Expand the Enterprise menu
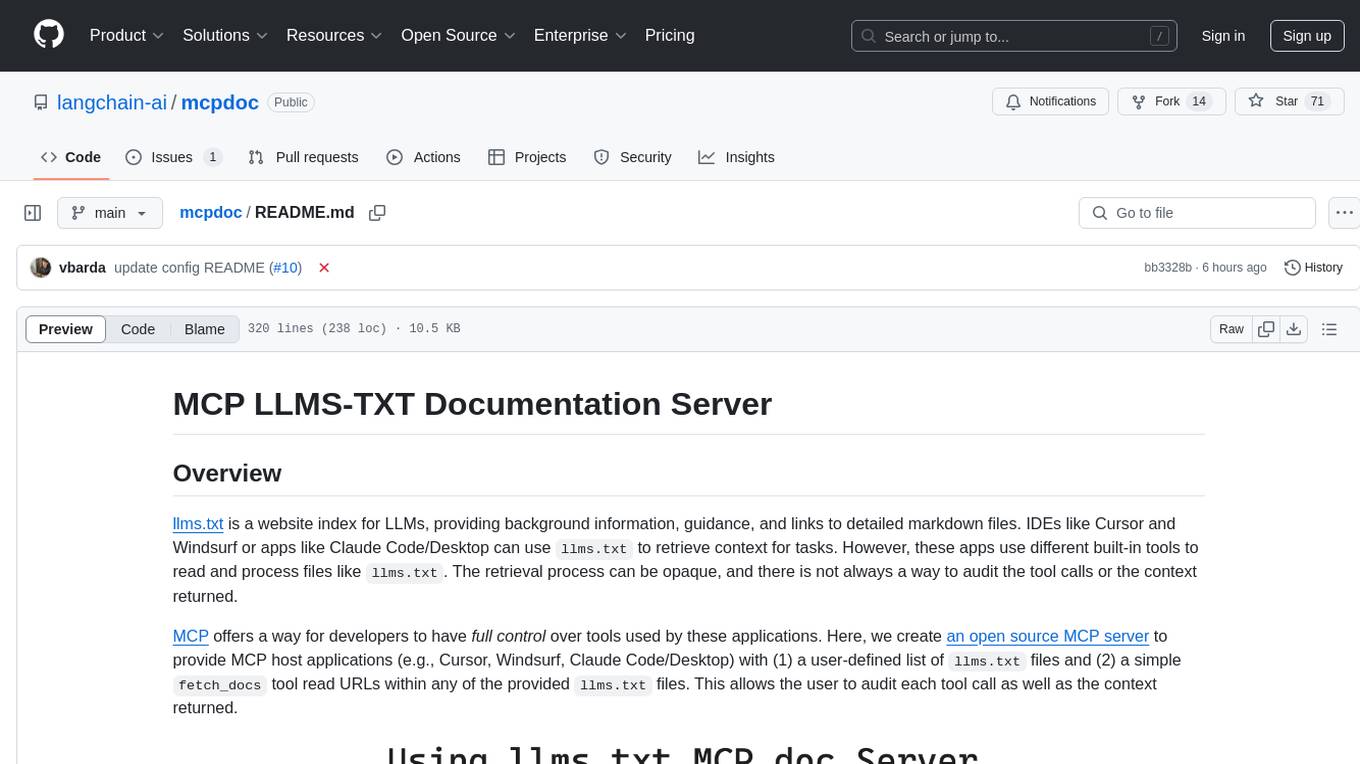Image resolution: width=1360 pixels, height=764 pixels. tap(580, 35)
